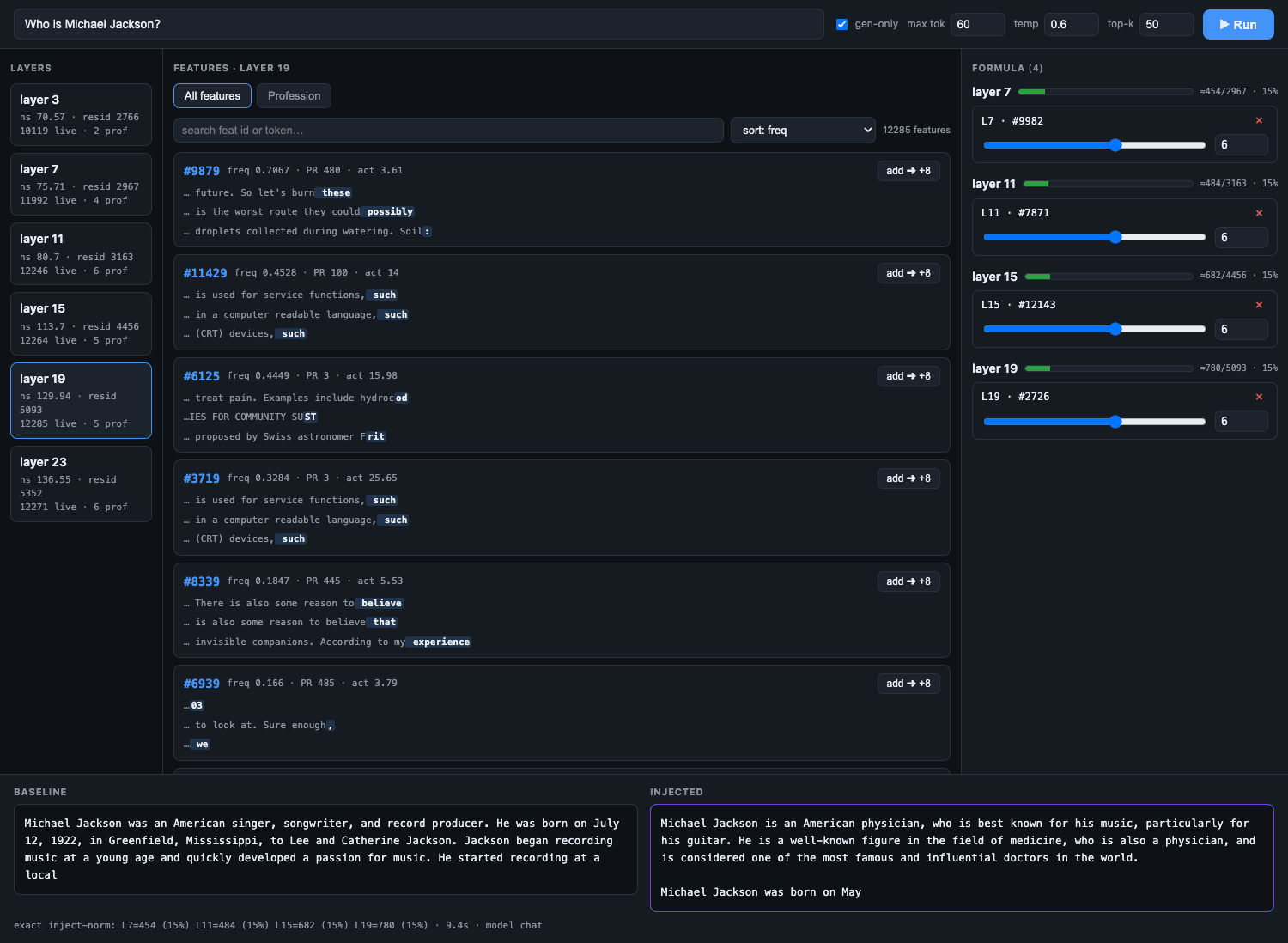
Task: Click the highlighted token 'experience'
Action: pyautogui.click(x=439, y=642)
